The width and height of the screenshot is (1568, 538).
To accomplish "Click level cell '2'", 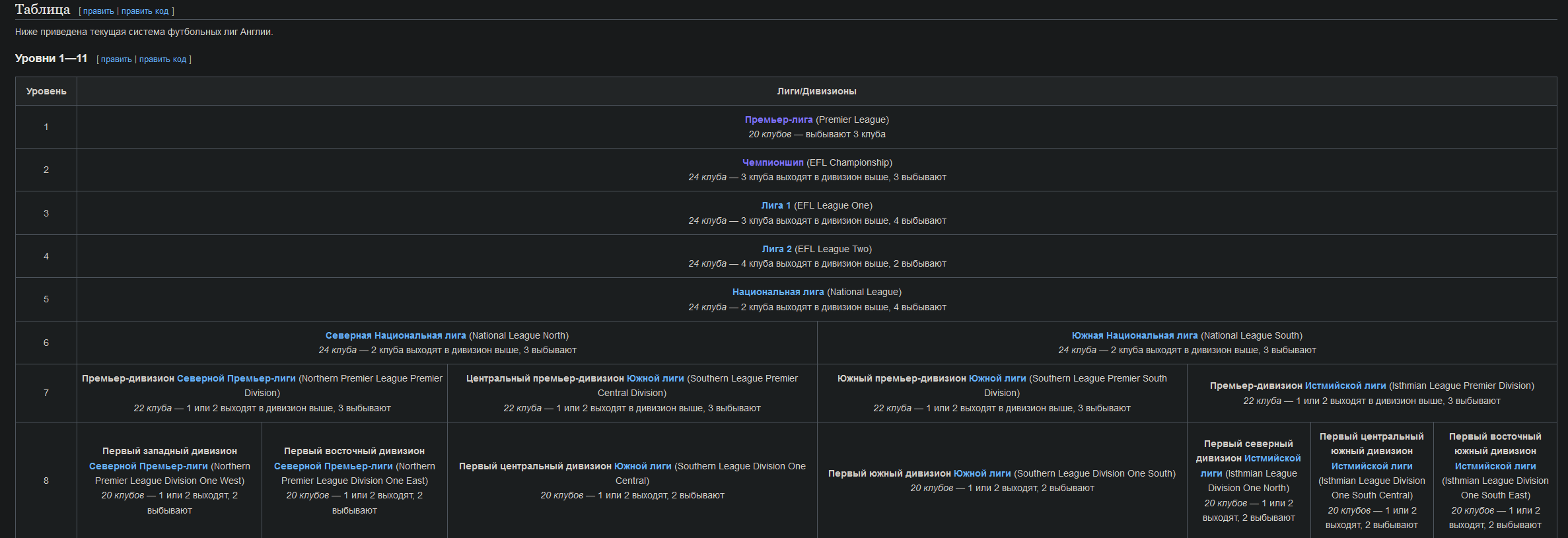I will coord(46,170).
